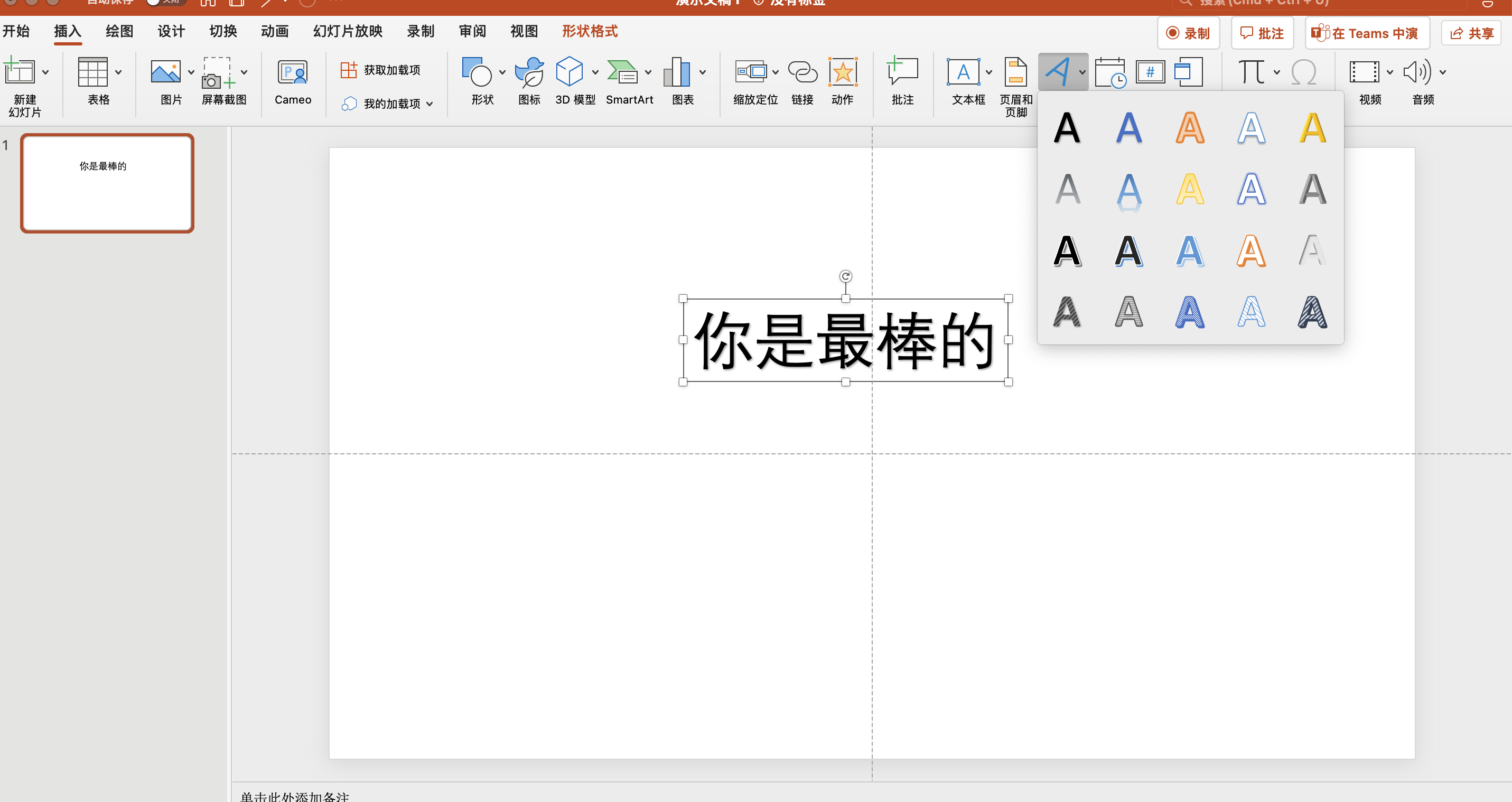
Task: Expand the WordArt dropdown arrow
Action: pyautogui.click(x=1081, y=72)
